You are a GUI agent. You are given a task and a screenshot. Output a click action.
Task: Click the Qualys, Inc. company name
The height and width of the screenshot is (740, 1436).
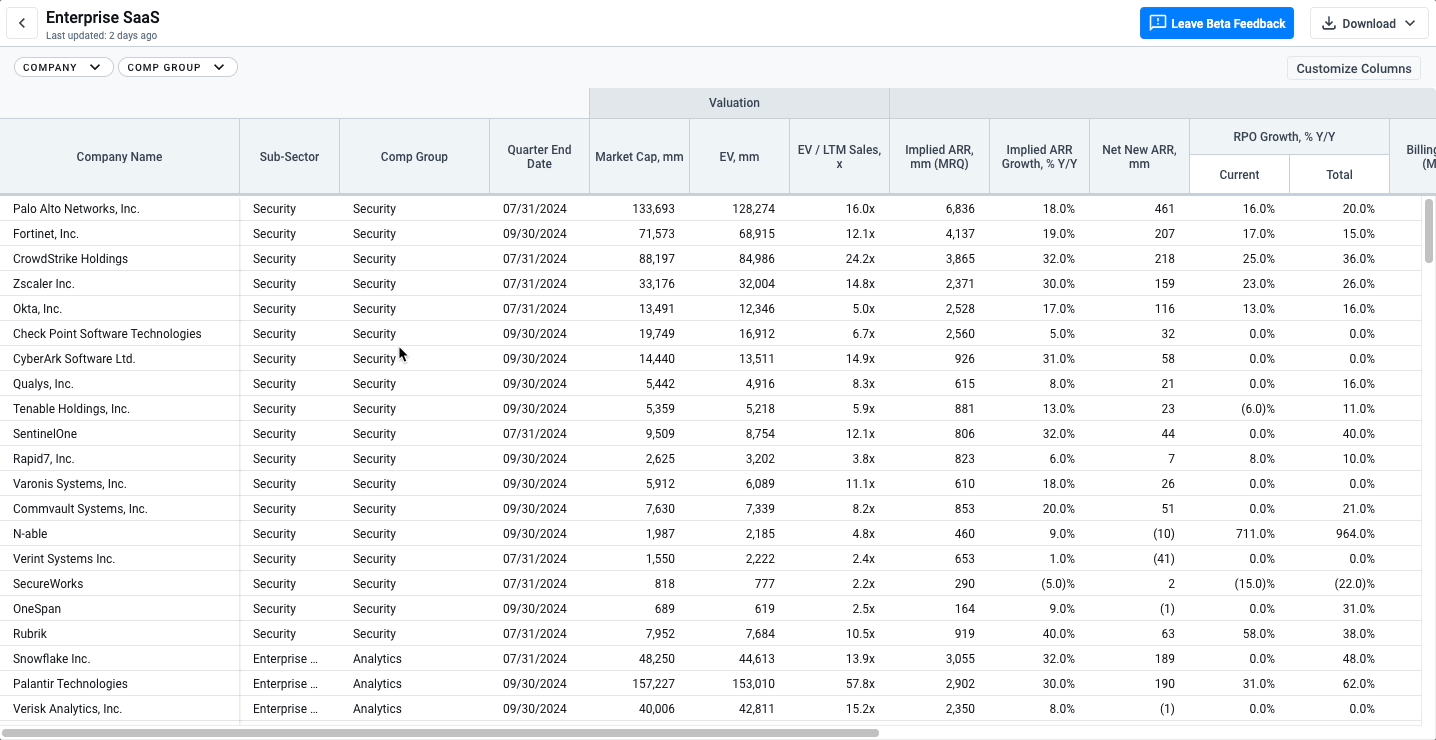pos(43,384)
